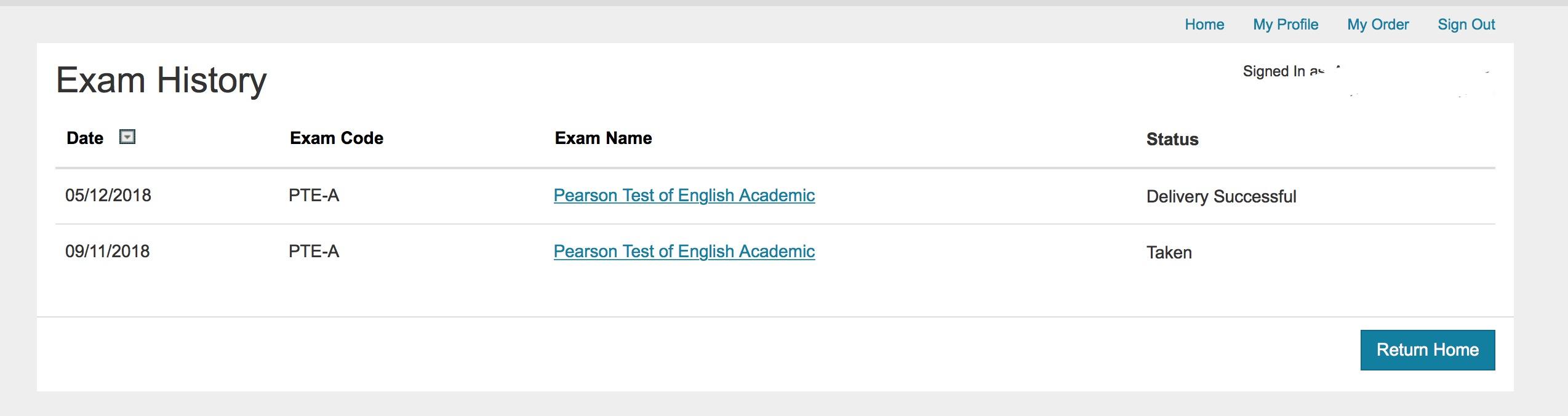The image size is (1568, 416).
Task: Click the Status column header
Action: (x=1172, y=140)
